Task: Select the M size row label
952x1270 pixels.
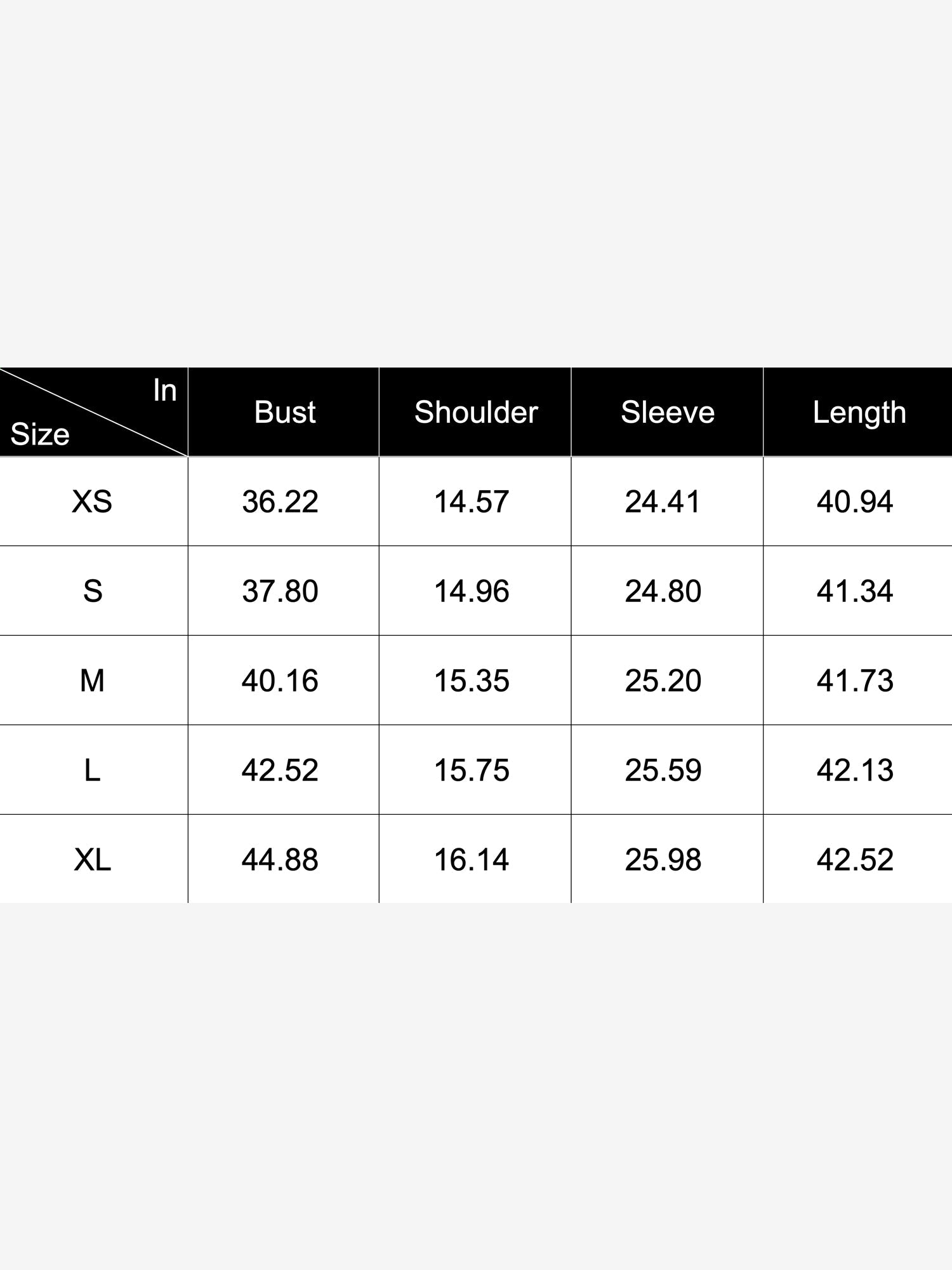Action: pyautogui.click(x=92, y=681)
